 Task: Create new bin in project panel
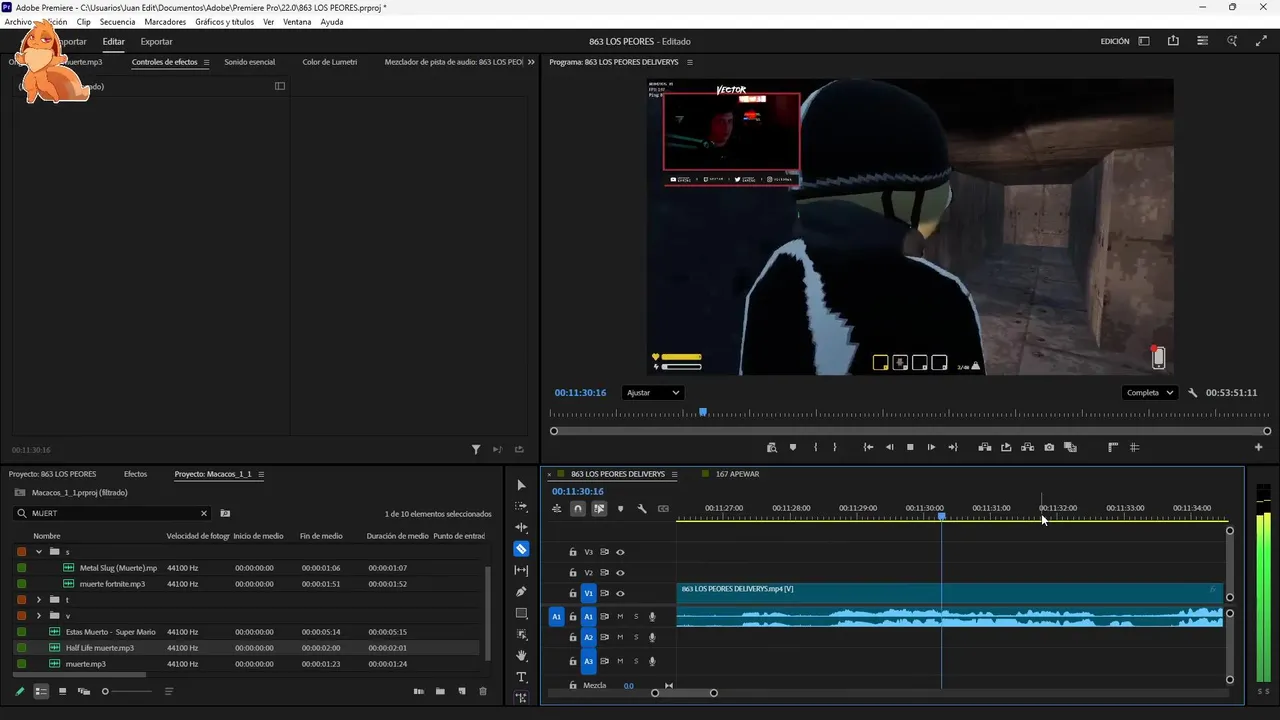point(440,691)
